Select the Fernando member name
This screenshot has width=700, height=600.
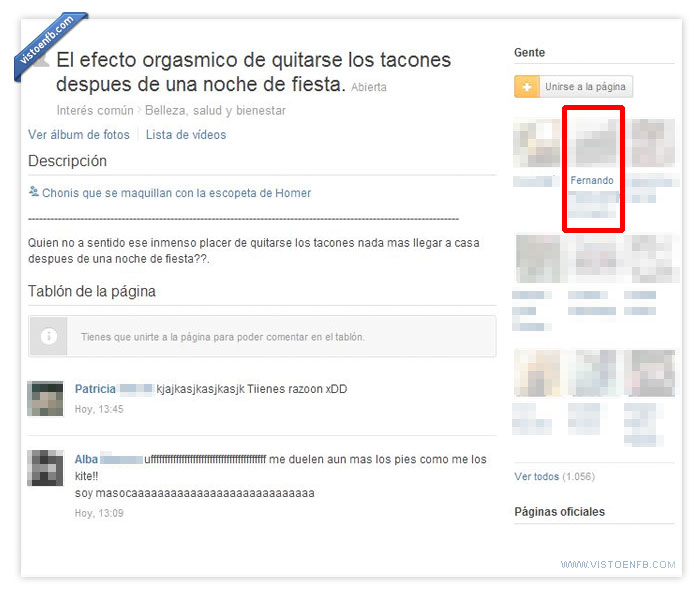(592, 181)
